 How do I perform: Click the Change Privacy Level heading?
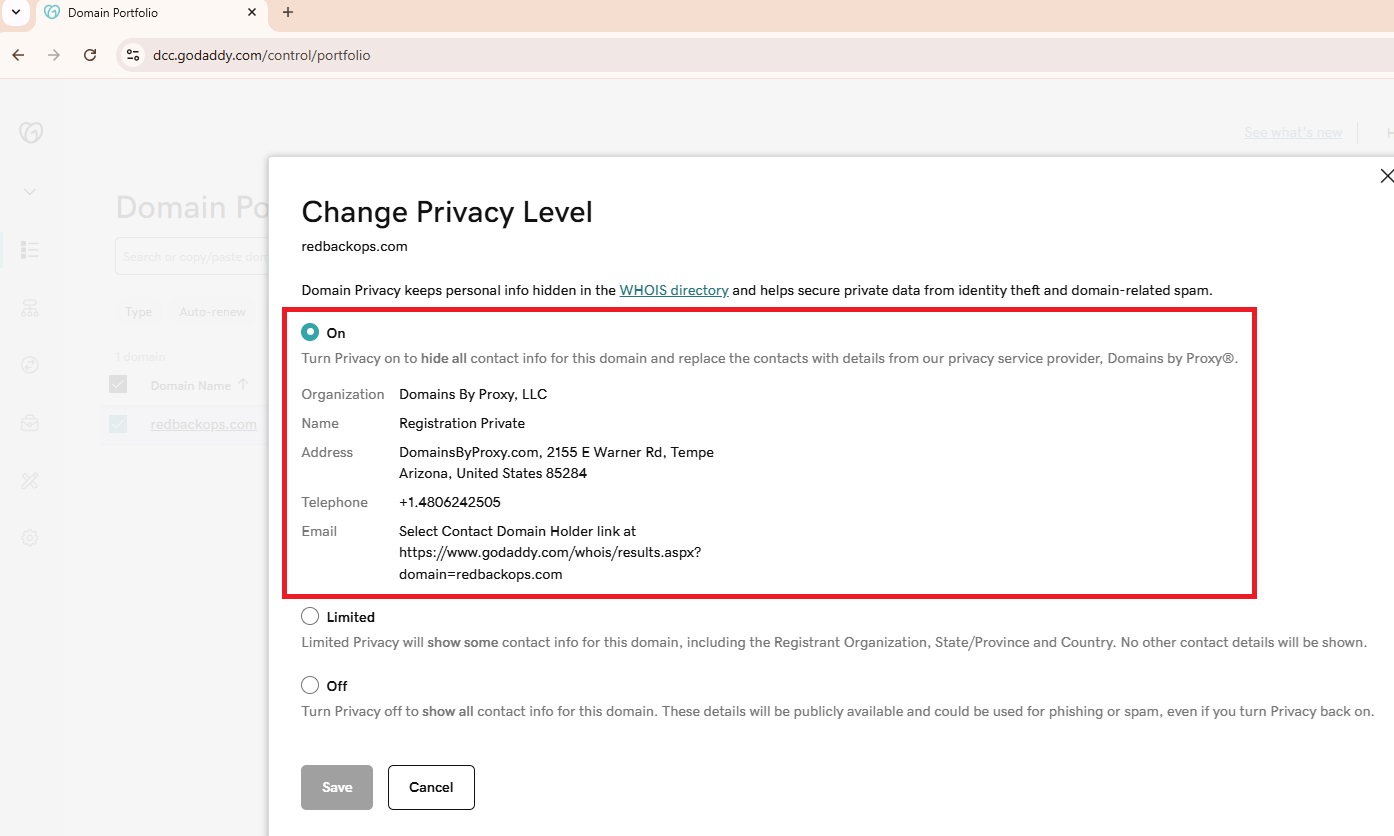pos(447,212)
